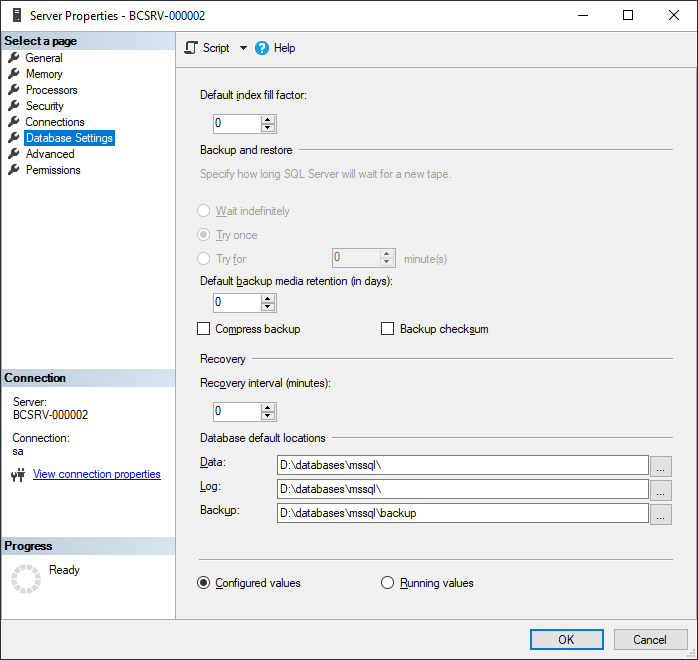Browse for the Log default location
This screenshot has width=698, height=660.
[661, 490]
